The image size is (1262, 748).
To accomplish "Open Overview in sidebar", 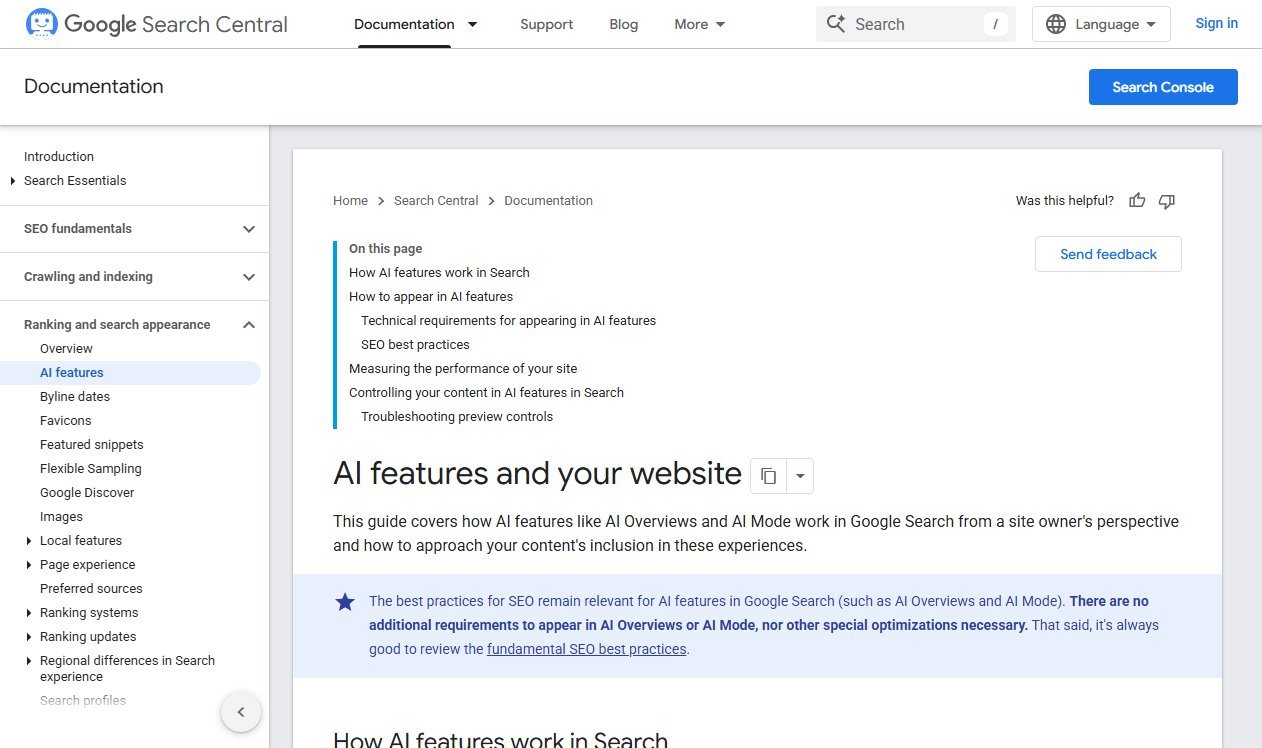I will (x=66, y=349).
